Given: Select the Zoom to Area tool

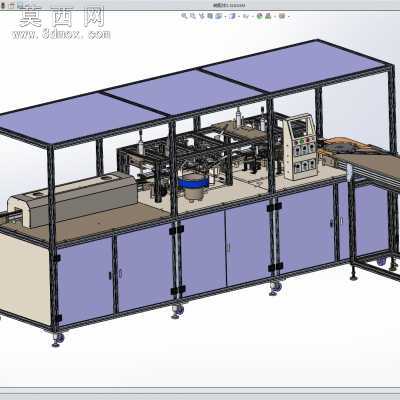Looking at the screenshot, I should [193, 16].
